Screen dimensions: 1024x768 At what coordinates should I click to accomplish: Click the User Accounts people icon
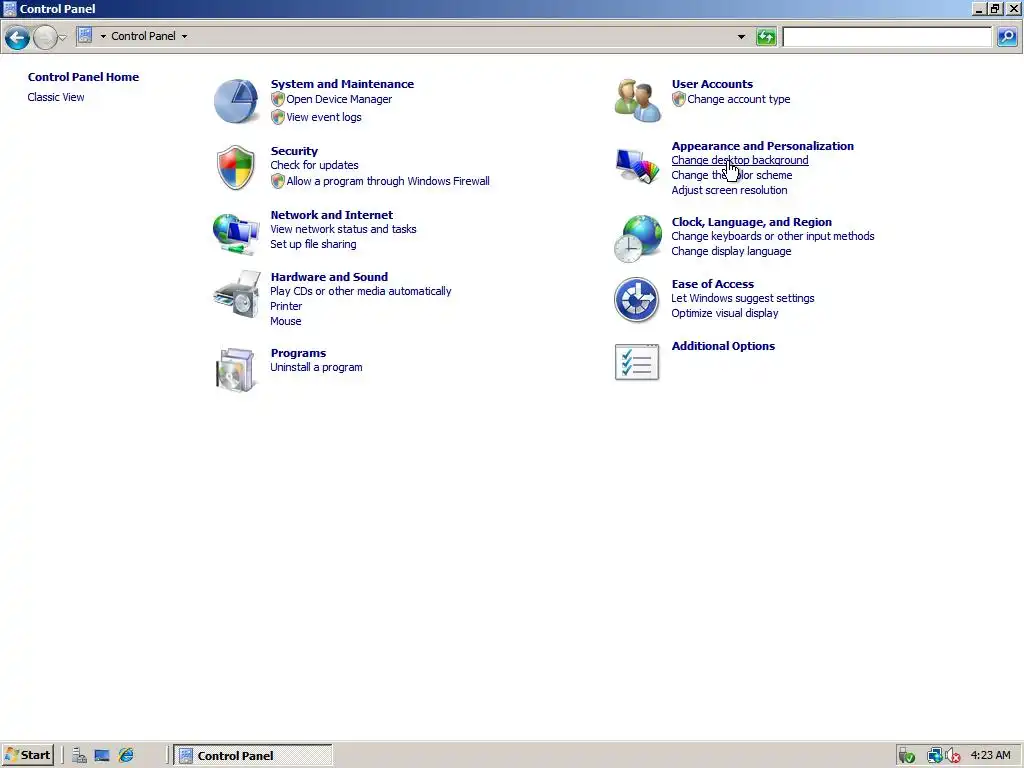tap(637, 101)
